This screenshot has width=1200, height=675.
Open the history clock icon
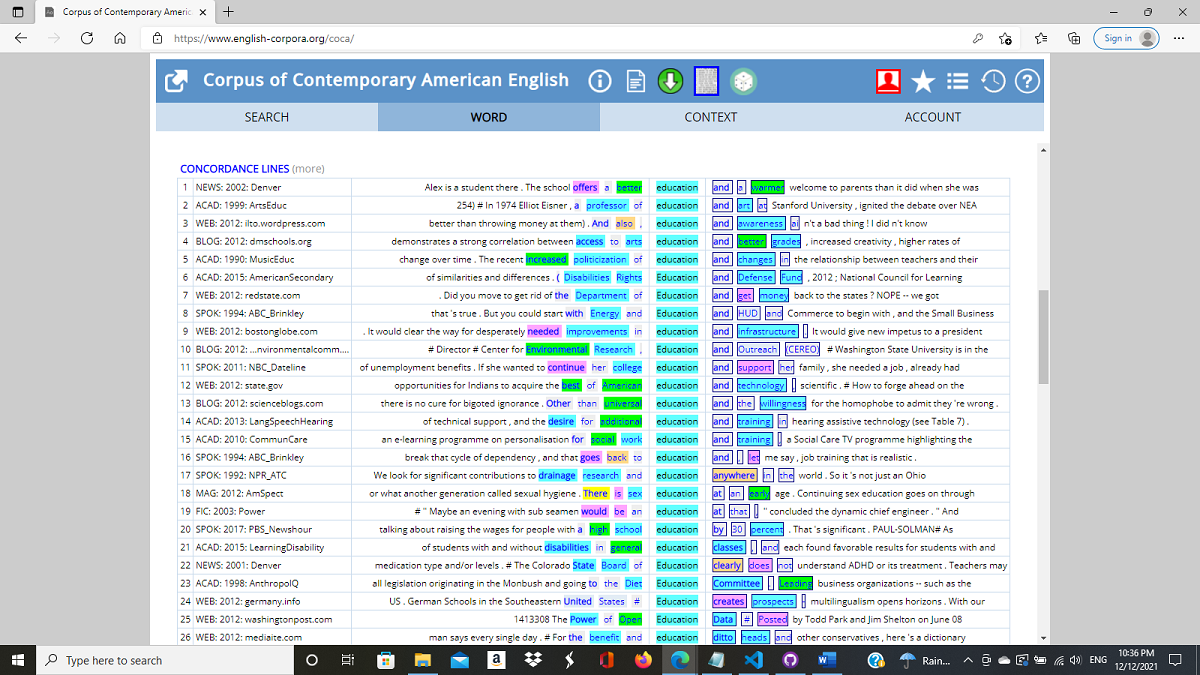click(x=993, y=81)
